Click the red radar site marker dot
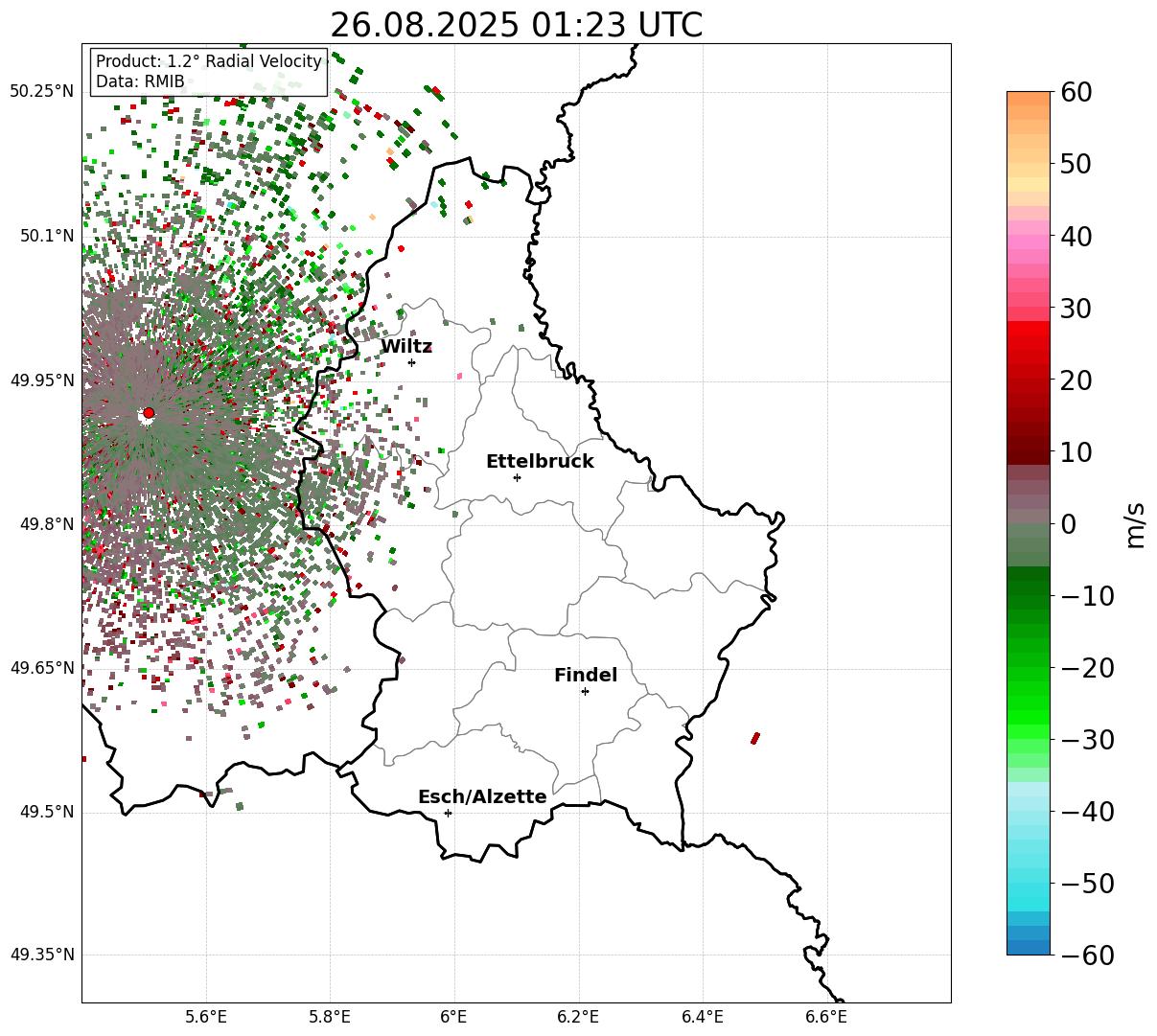The image size is (1157, 1036). click(149, 413)
